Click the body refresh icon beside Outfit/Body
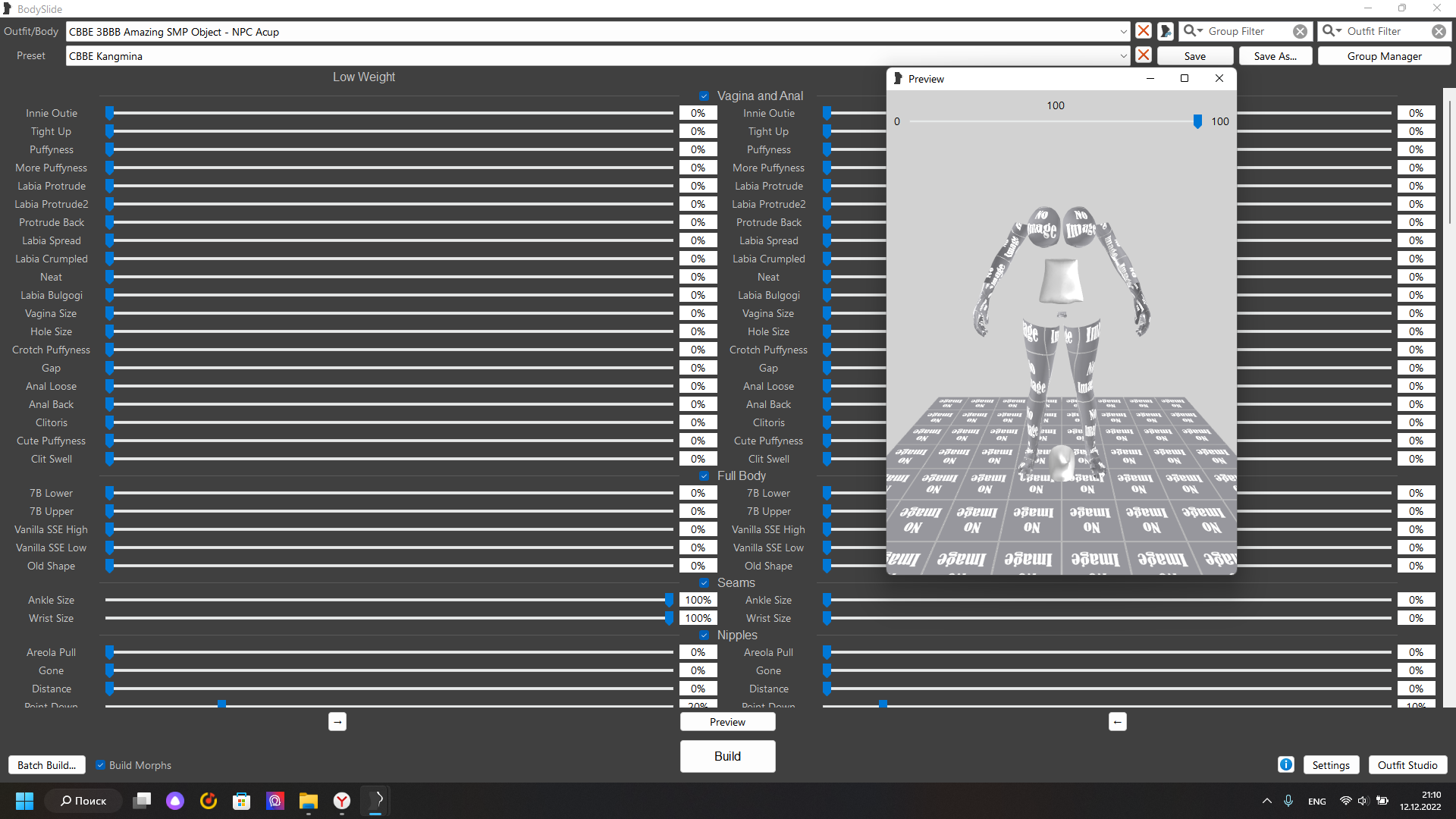This screenshot has width=1456, height=819. [1166, 31]
